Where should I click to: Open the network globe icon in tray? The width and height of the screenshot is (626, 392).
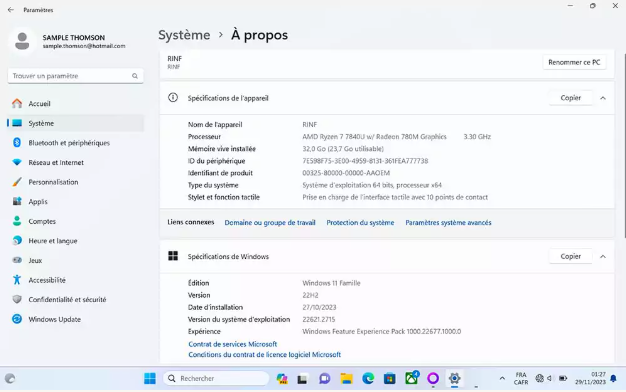539,378
